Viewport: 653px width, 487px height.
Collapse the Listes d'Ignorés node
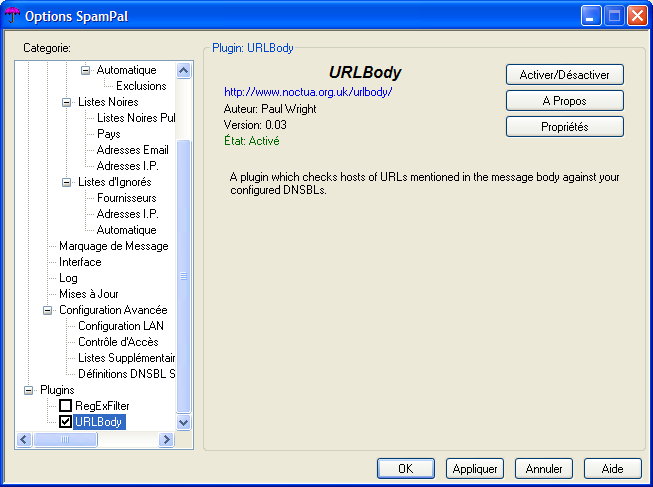click(x=66, y=182)
